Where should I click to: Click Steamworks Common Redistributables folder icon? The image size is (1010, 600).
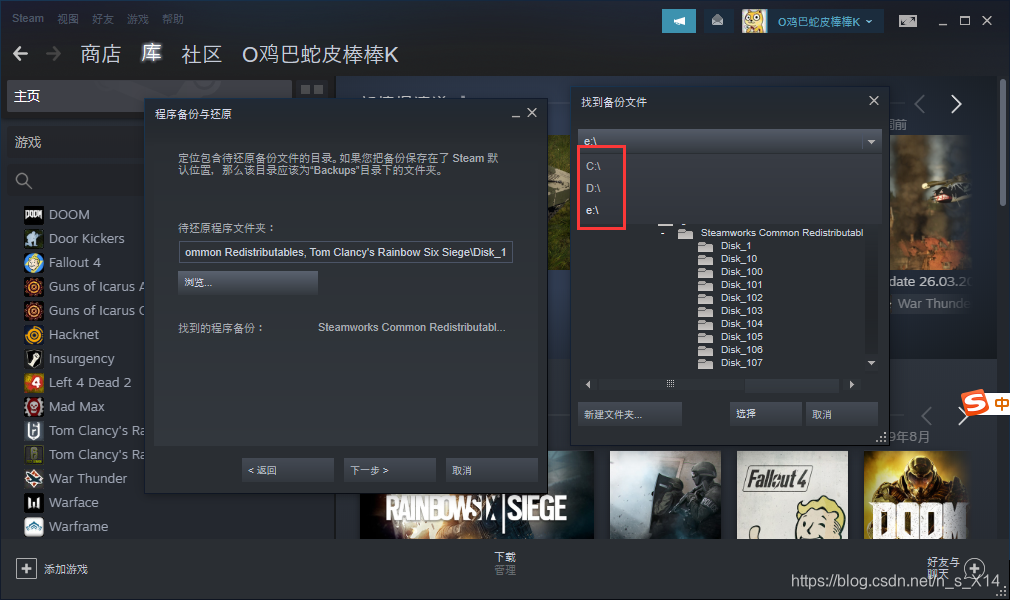[685, 233]
